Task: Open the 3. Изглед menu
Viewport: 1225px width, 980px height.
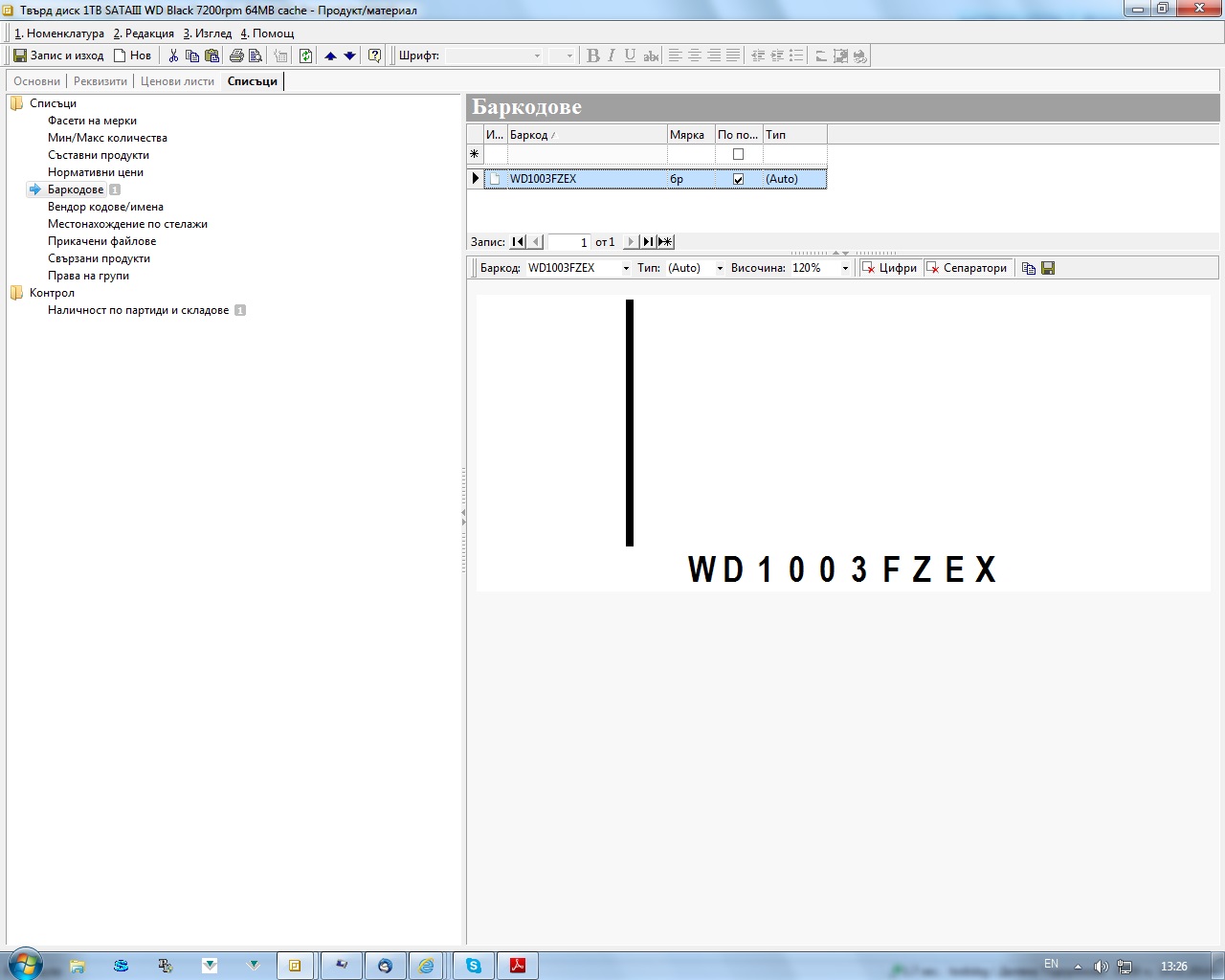Action: (208, 33)
